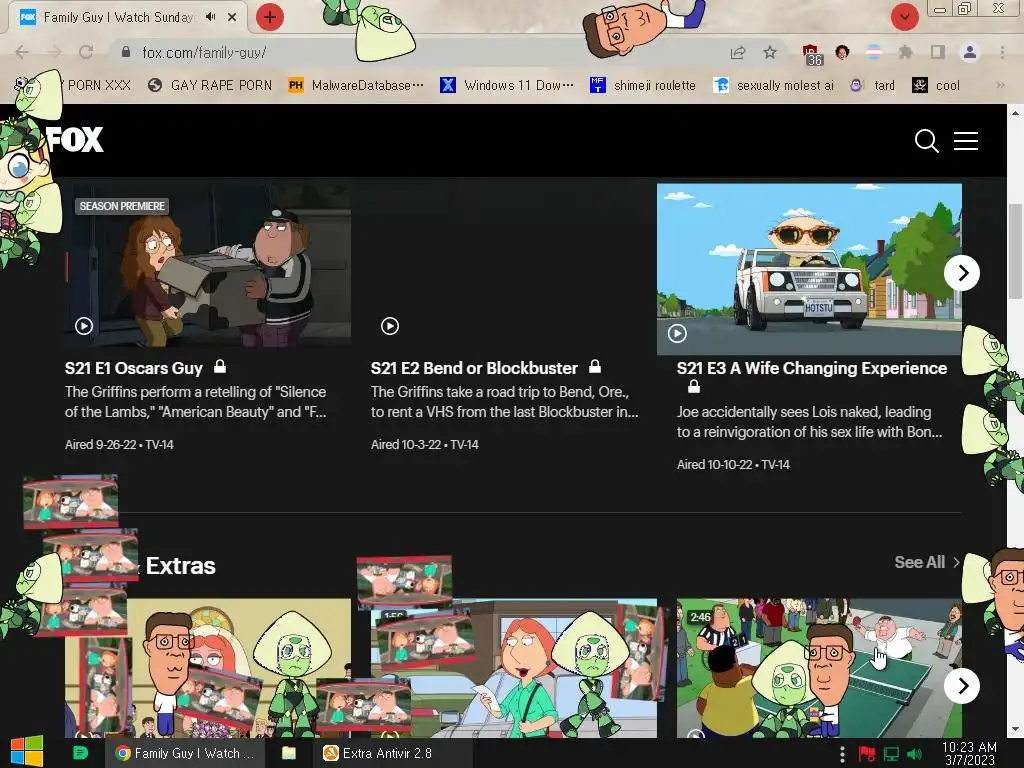Screen dimensions: 1024x768
Task: Open the volume speaker tray icon
Action: [914, 754]
